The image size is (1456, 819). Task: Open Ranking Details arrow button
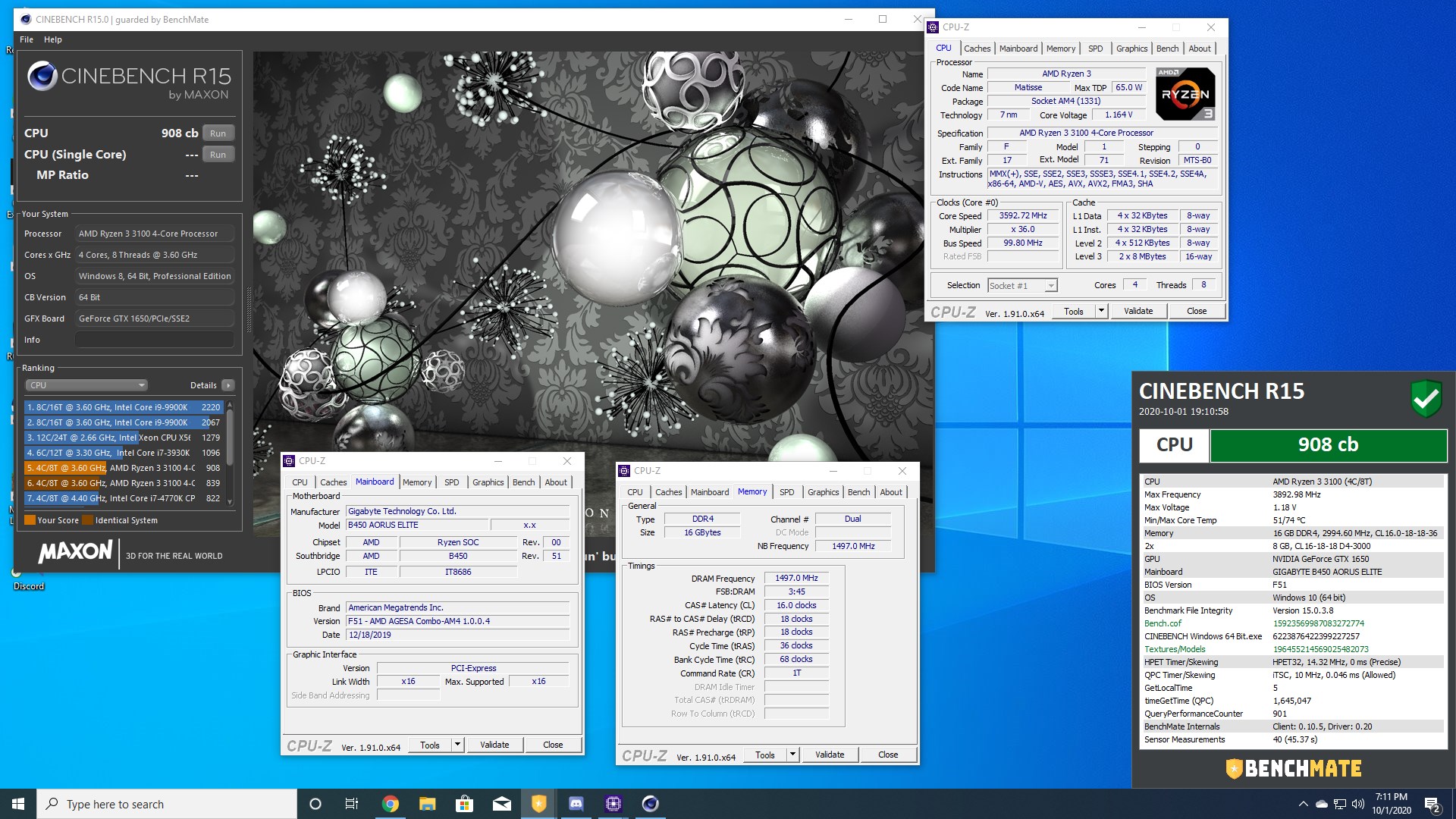click(x=227, y=385)
